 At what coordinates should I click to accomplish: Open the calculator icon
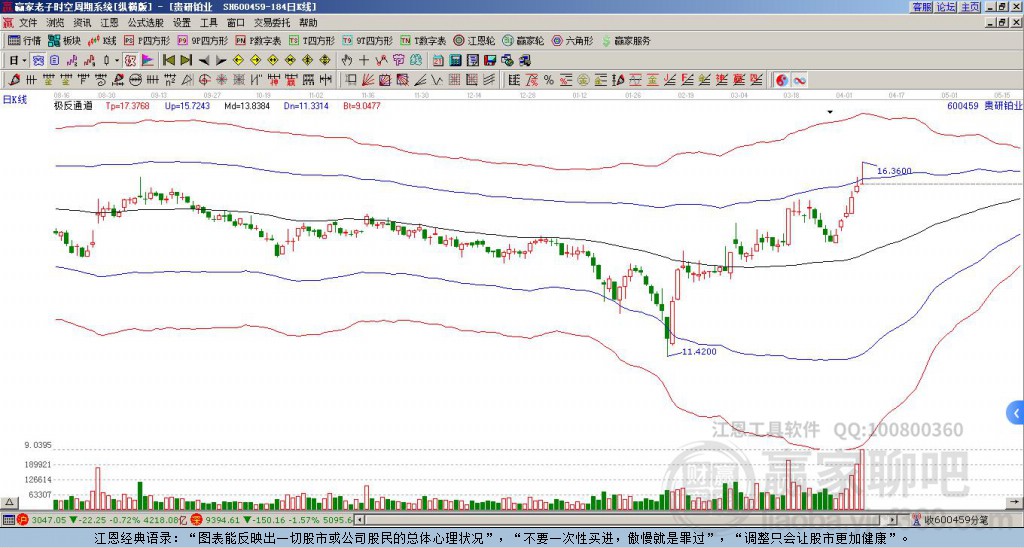(455, 61)
